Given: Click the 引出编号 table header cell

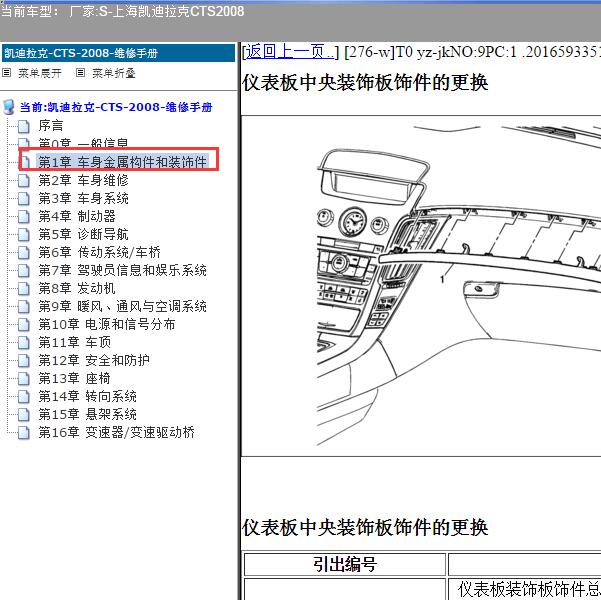Looking at the screenshot, I should (x=345, y=564).
